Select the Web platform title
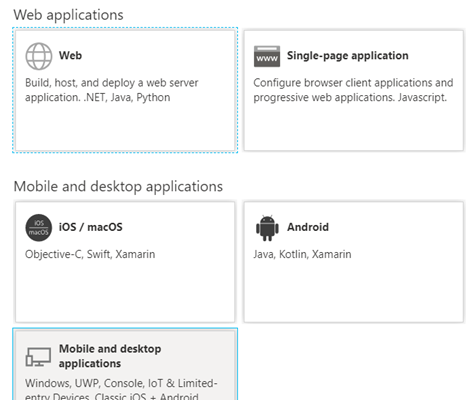 70,55
